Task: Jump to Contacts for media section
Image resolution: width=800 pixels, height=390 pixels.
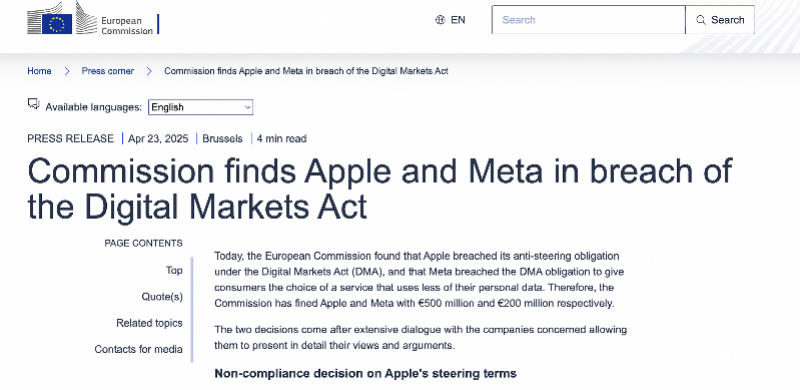Action: tap(138, 350)
